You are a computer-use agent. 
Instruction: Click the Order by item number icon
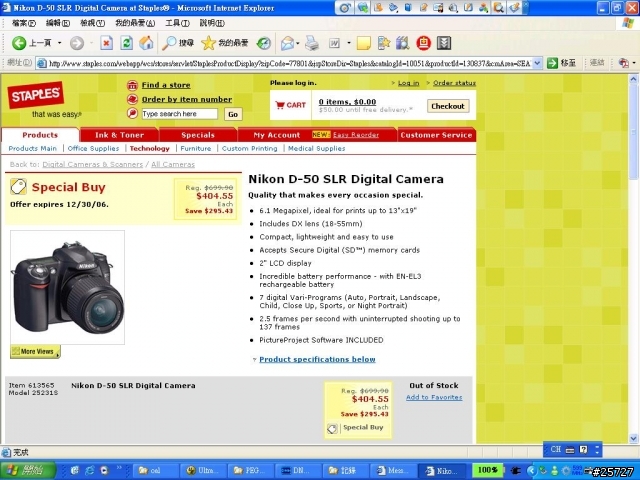[132, 99]
